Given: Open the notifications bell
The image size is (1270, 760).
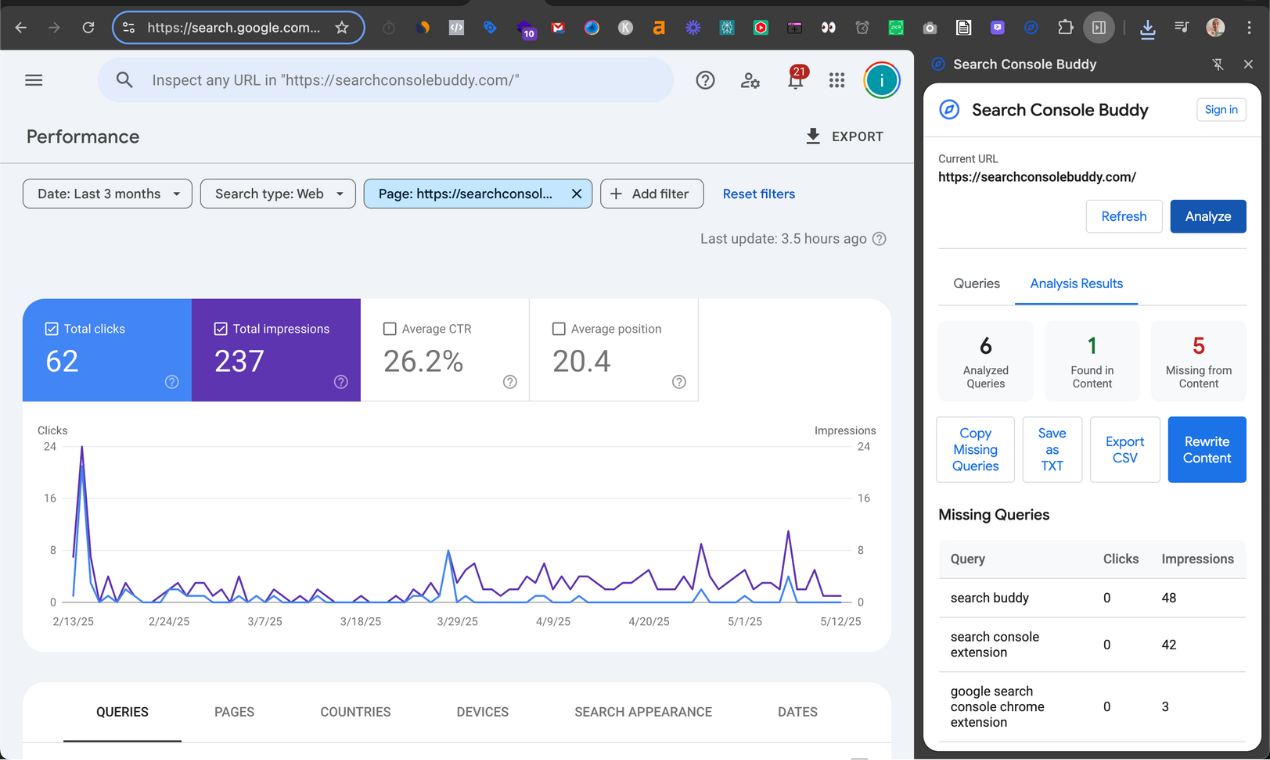Looking at the screenshot, I should [x=795, y=82].
